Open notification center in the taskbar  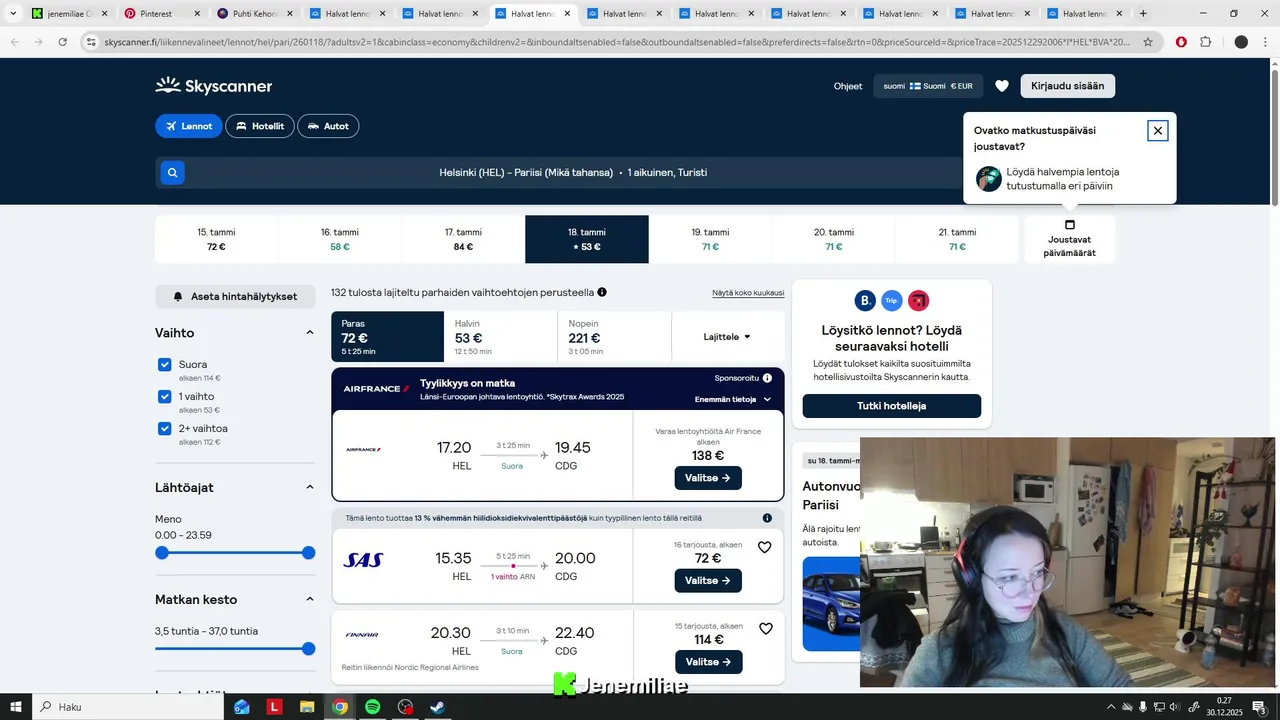coord(1258,707)
